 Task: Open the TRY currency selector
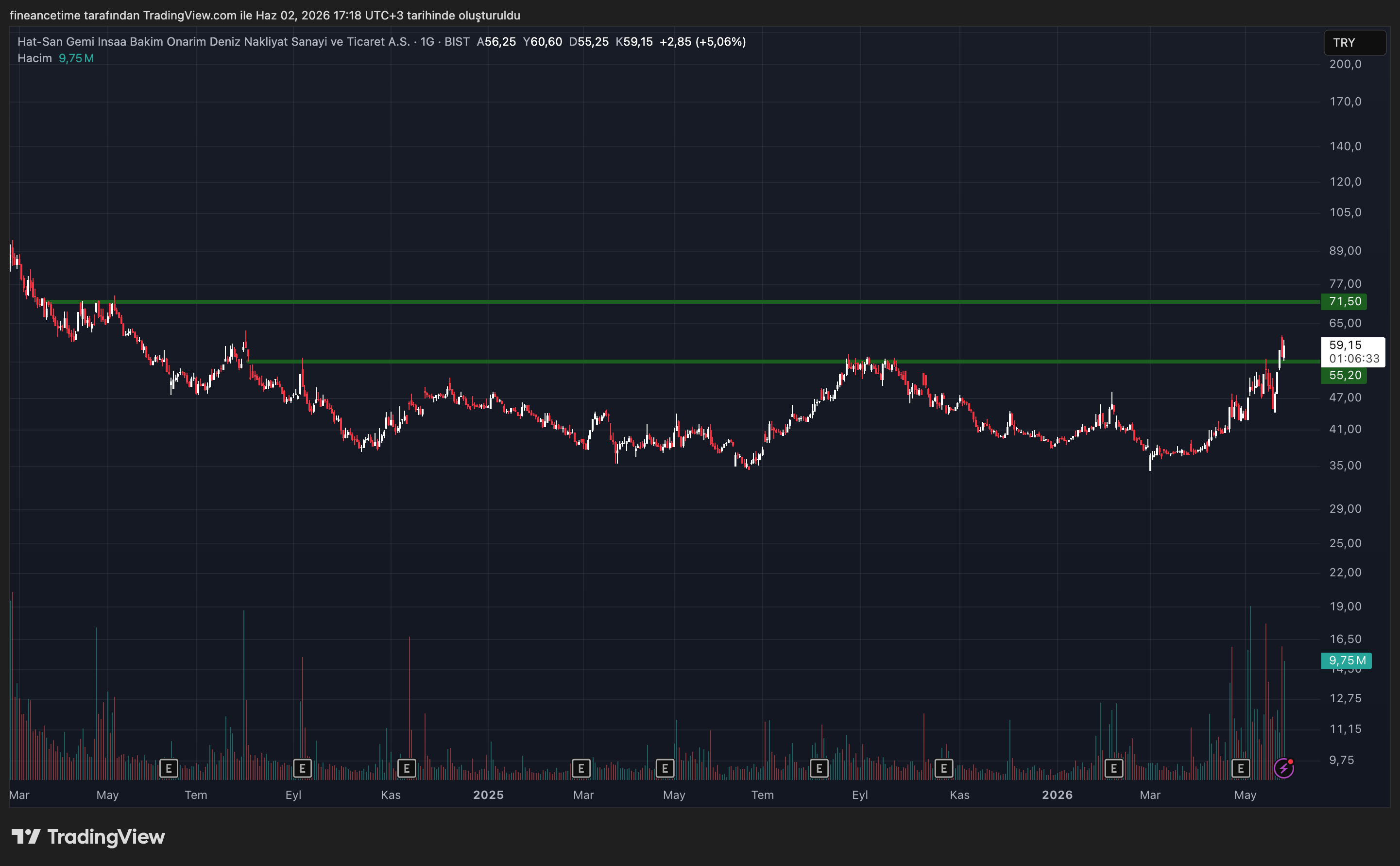(1355, 43)
